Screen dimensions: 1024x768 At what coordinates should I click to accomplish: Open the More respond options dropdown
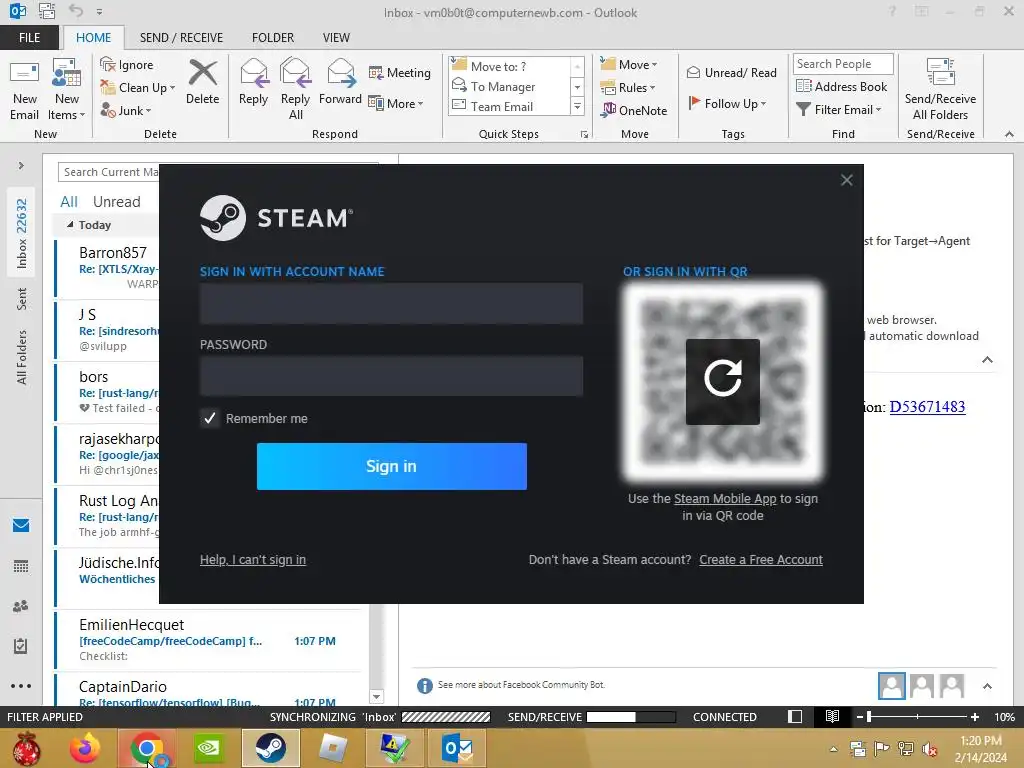pos(396,103)
